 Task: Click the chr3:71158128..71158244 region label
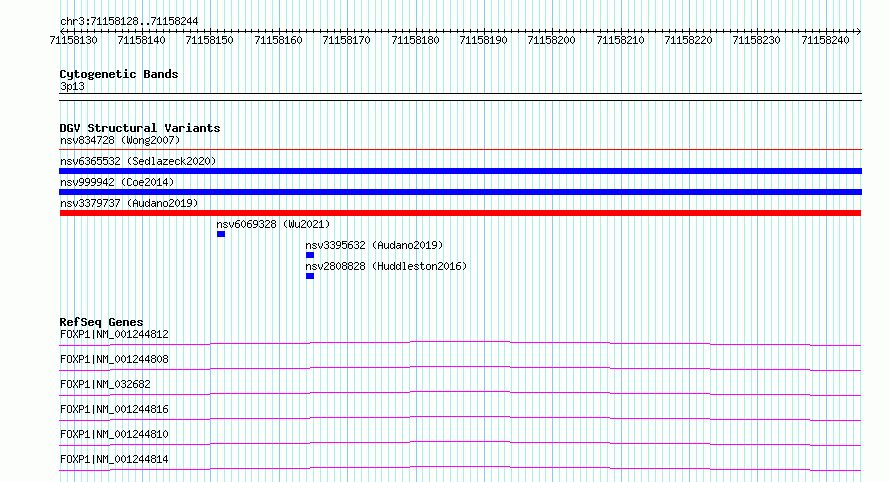(129, 21)
